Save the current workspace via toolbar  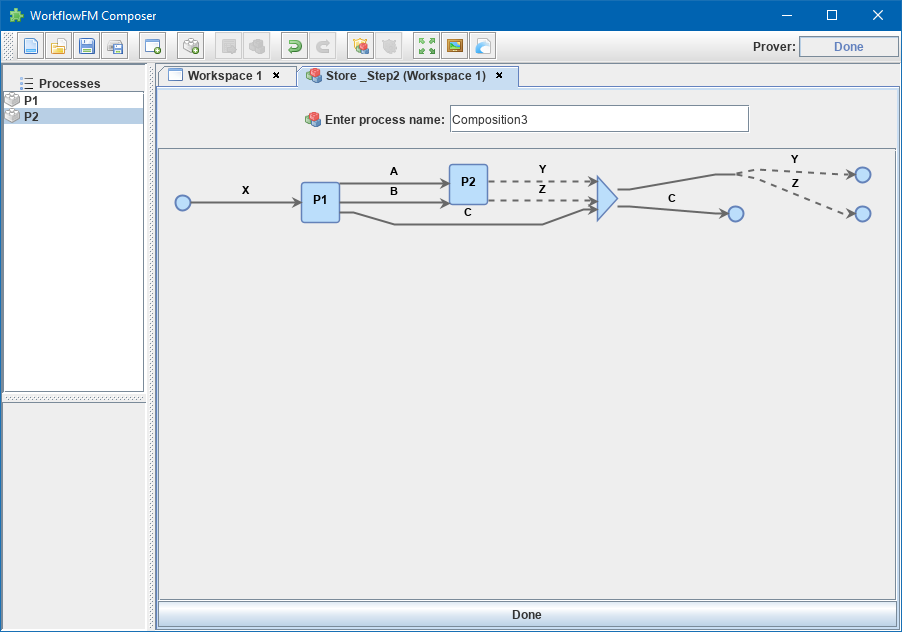(87, 45)
